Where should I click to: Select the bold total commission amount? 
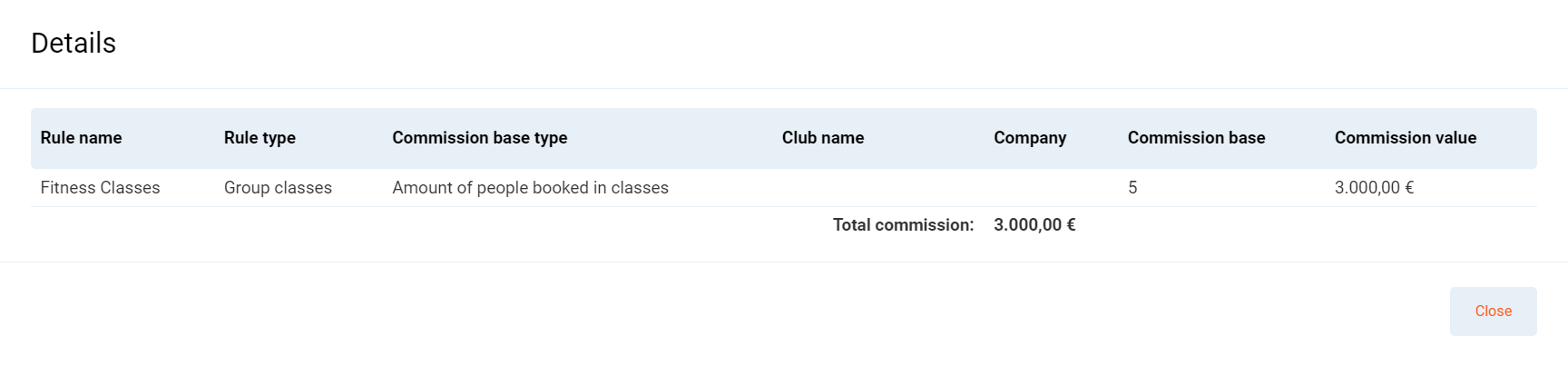tap(1034, 225)
